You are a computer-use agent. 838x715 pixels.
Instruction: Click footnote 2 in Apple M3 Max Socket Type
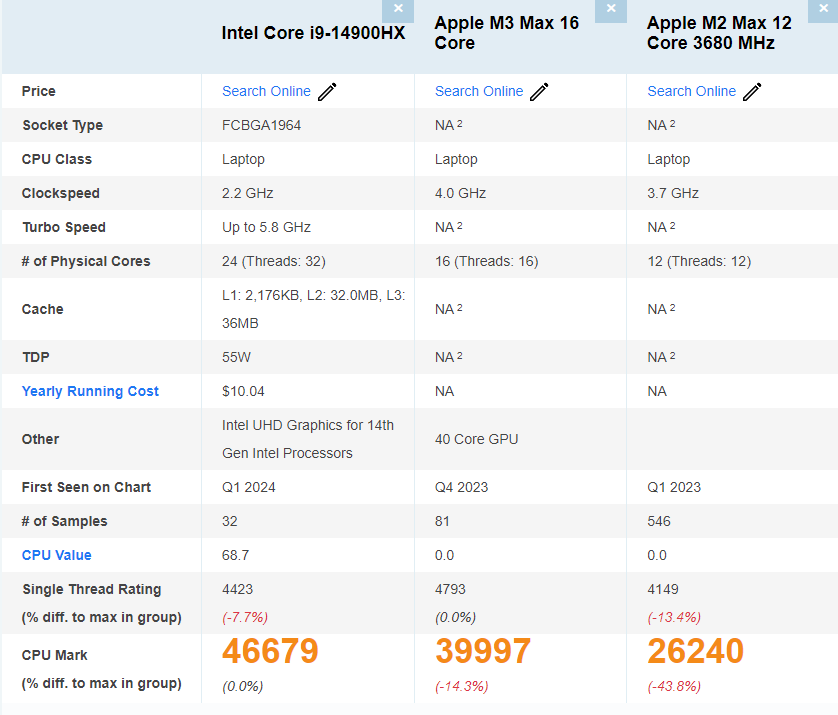point(460,124)
